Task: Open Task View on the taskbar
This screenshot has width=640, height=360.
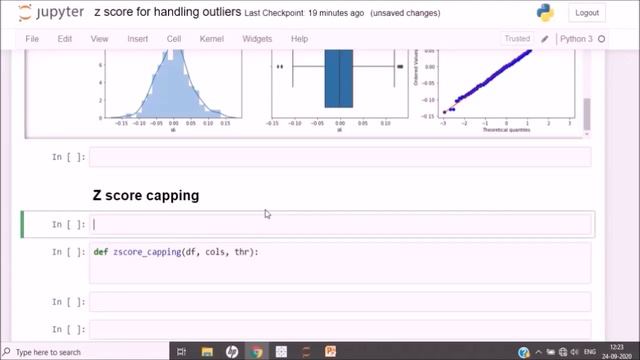Action: point(181,351)
